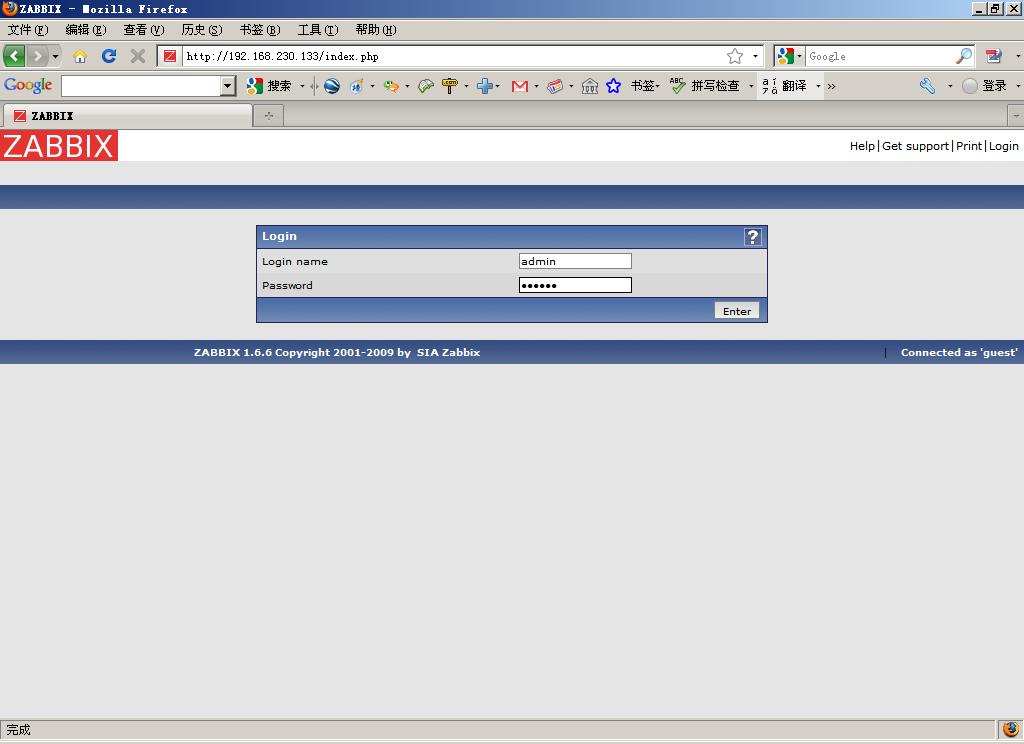Expand more toolbar items chevron
This screenshot has height=744, width=1024.
click(831, 86)
